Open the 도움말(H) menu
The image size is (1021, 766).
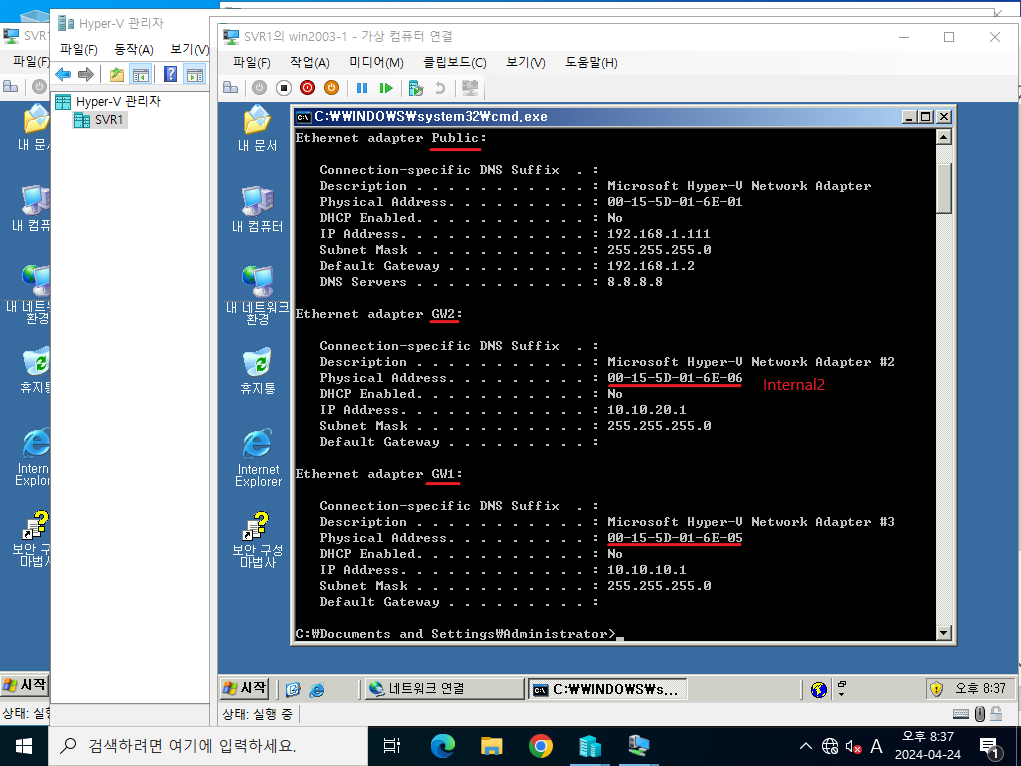click(591, 63)
